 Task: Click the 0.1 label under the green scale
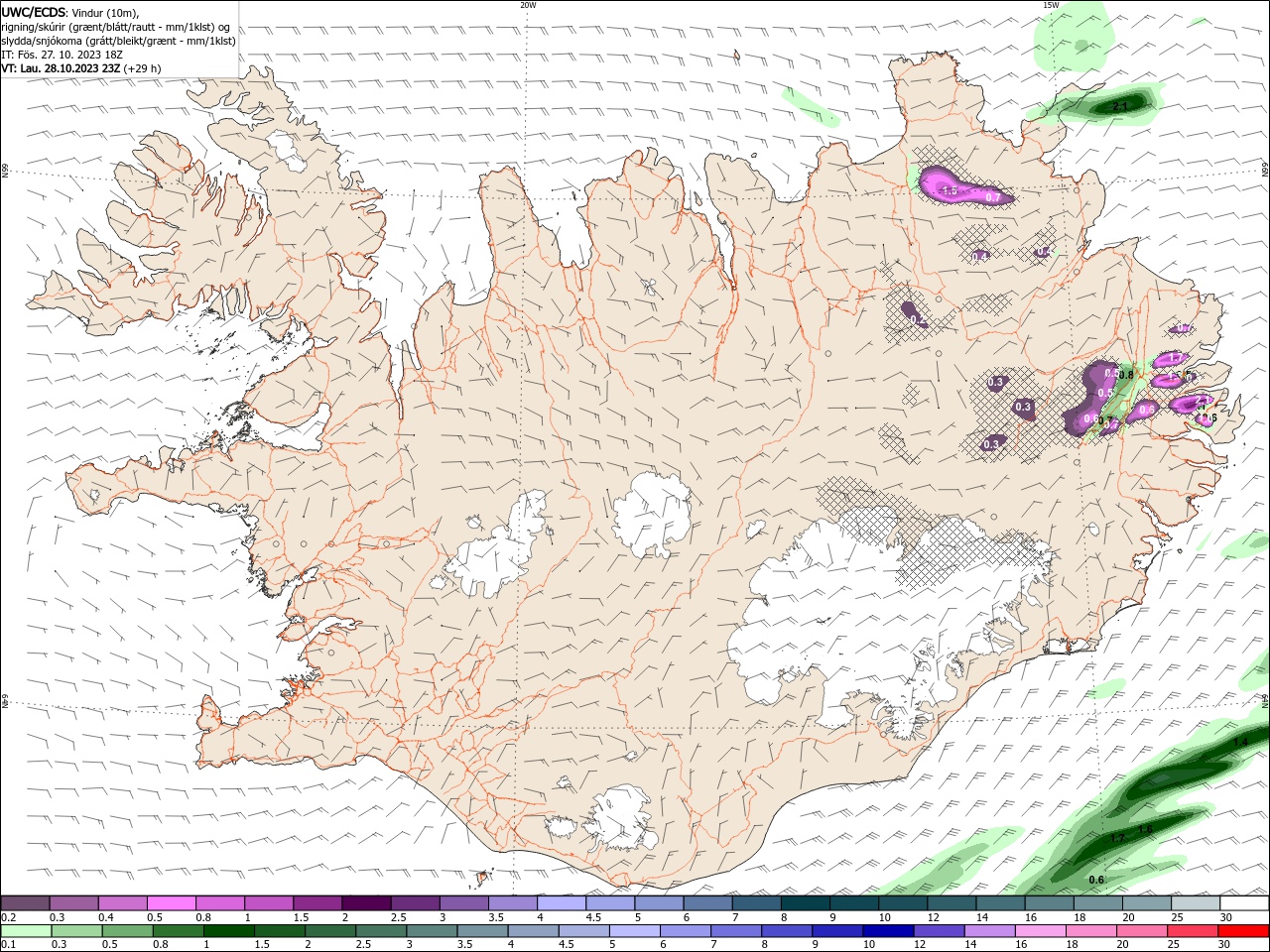pos(8,945)
